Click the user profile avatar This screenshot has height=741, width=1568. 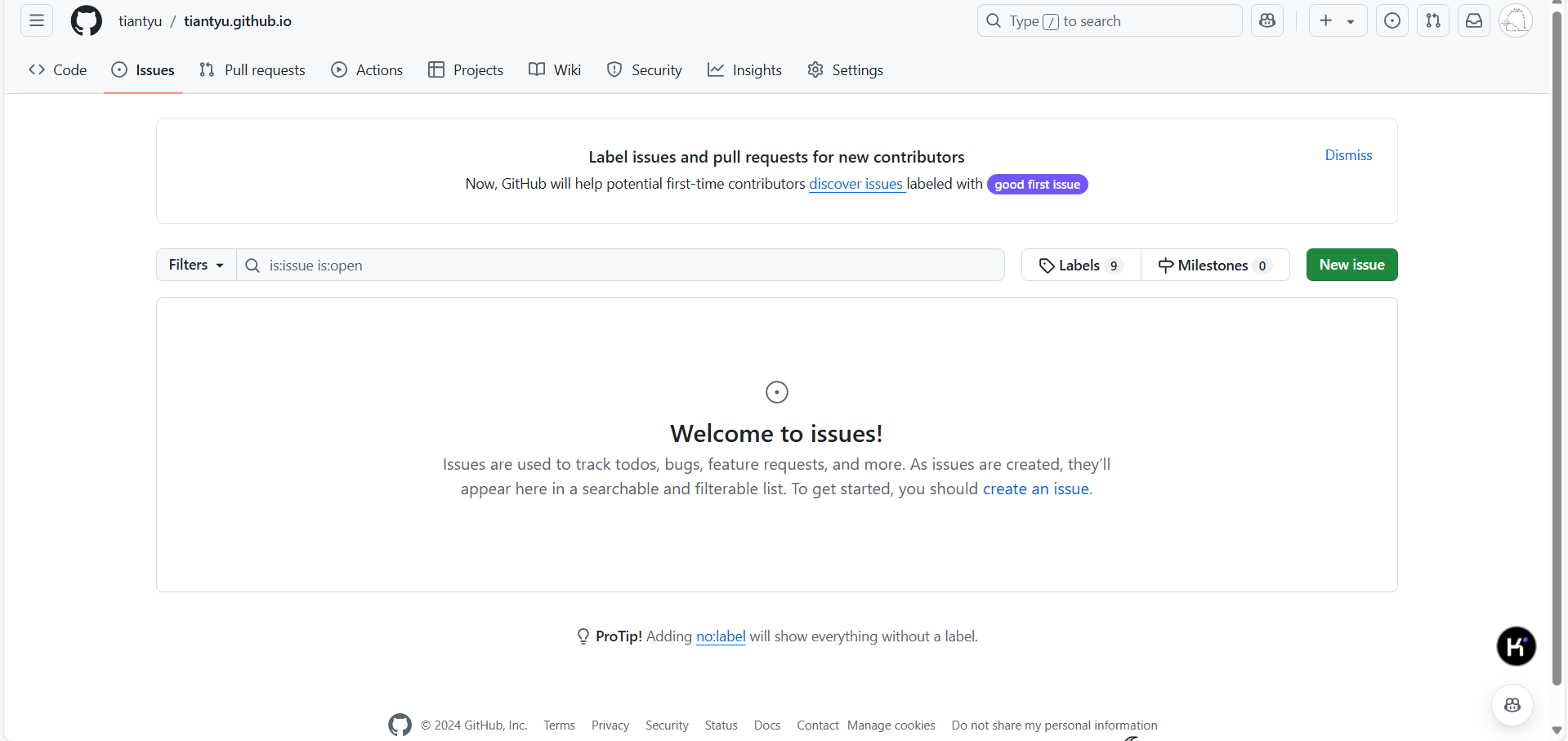pyautogui.click(x=1515, y=20)
